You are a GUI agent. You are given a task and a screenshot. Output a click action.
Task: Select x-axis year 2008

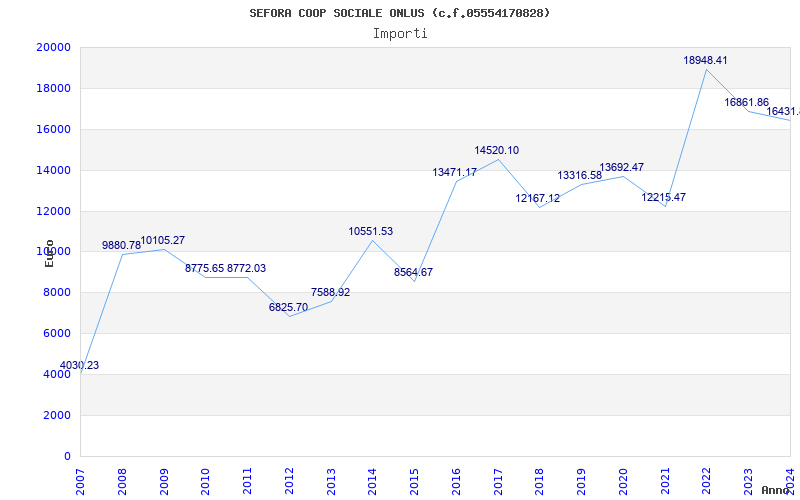click(122, 481)
